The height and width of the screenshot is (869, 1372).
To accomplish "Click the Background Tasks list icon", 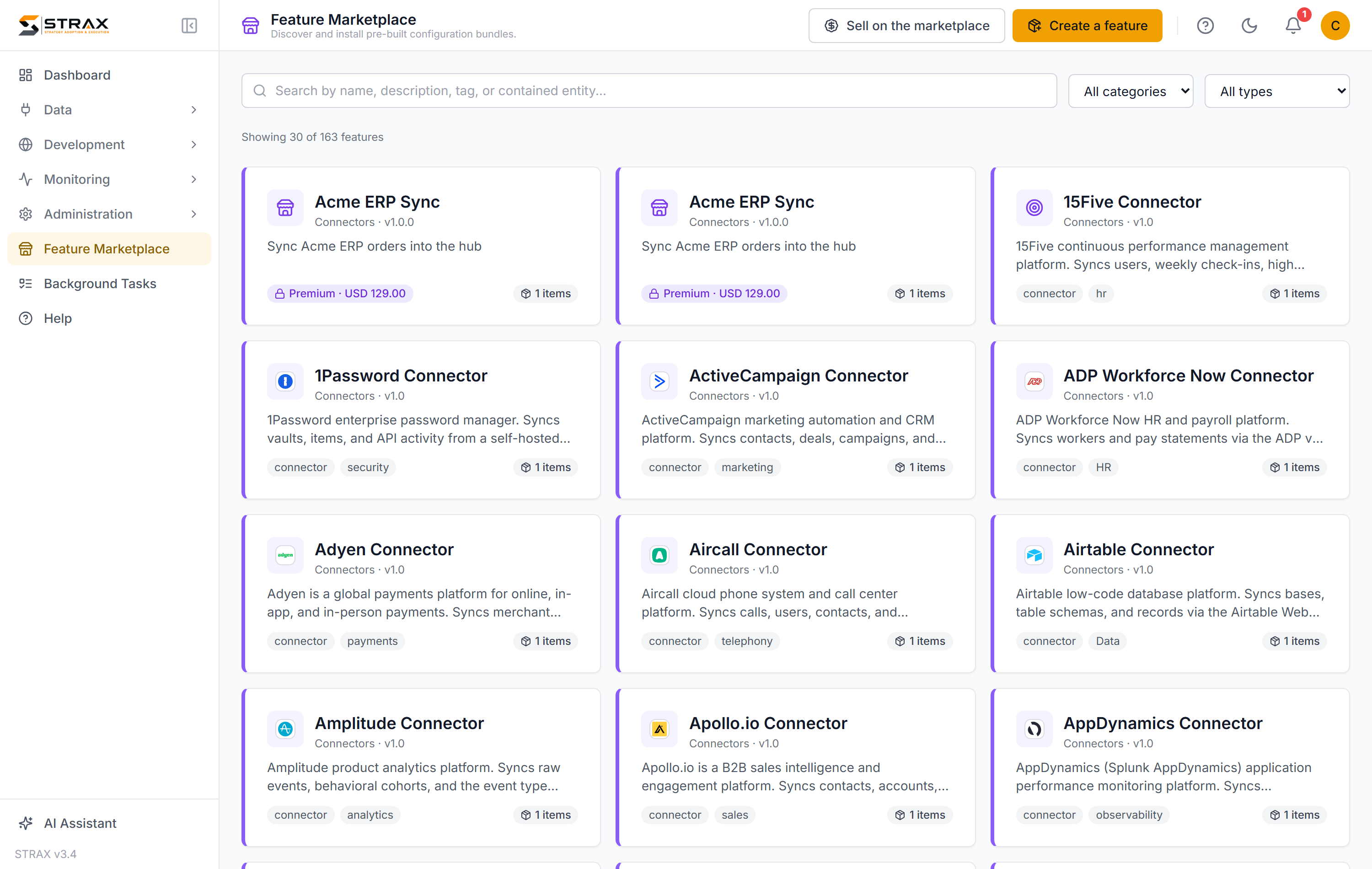I will click(x=26, y=284).
